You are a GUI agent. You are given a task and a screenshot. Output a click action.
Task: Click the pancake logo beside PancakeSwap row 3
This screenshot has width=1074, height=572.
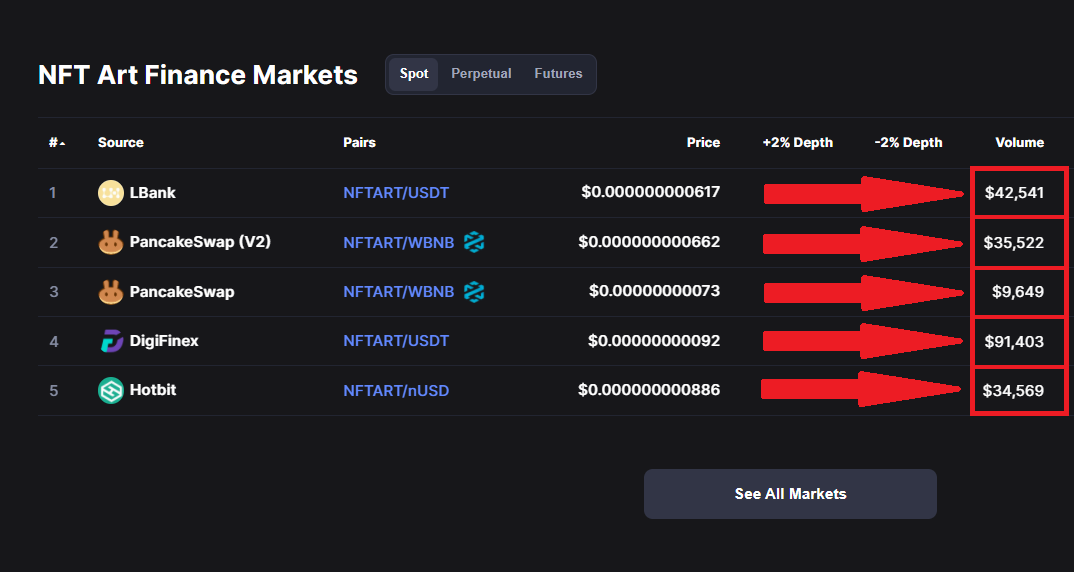(110, 292)
